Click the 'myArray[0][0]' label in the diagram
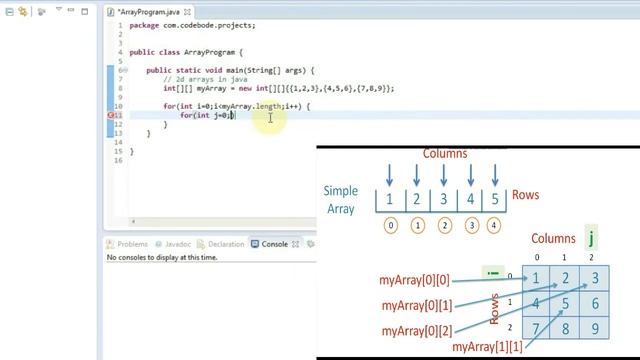 coord(414,280)
